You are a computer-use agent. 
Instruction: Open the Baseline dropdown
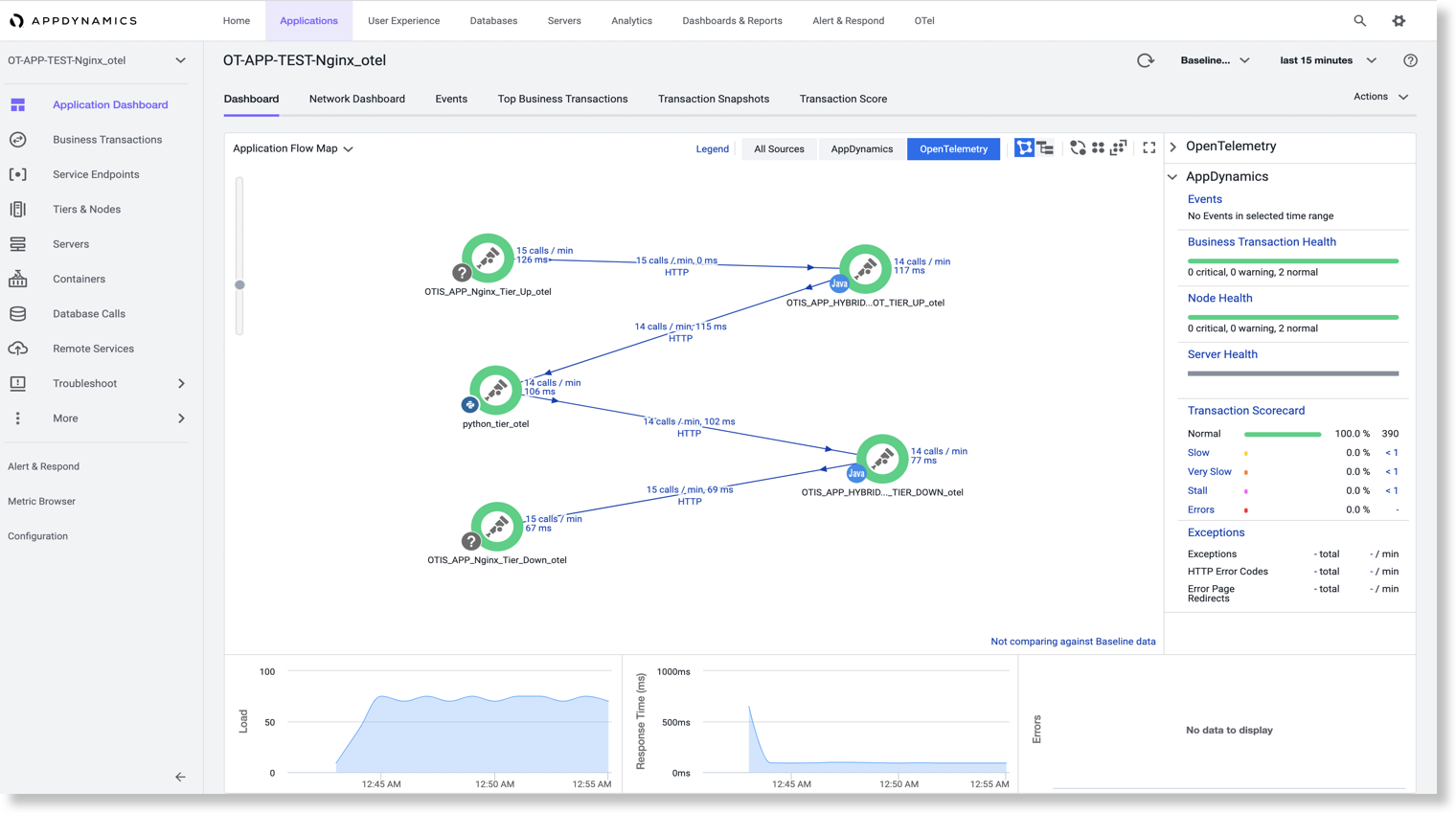[x=1215, y=60]
